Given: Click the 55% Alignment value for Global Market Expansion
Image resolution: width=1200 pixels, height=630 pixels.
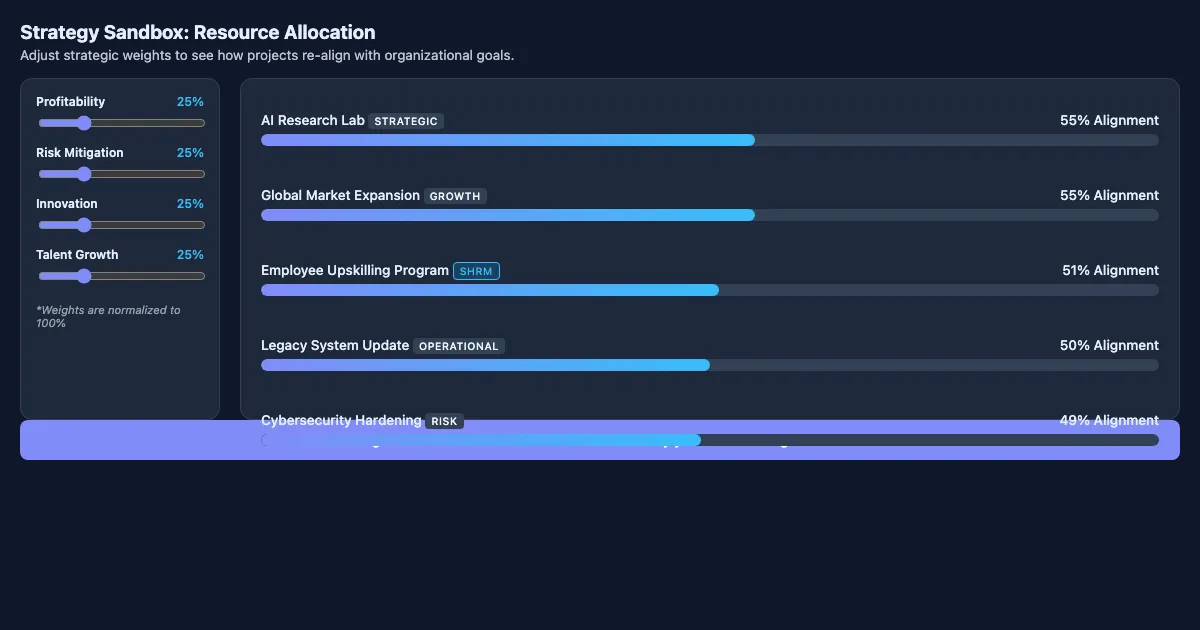Looking at the screenshot, I should click(x=1109, y=195).
